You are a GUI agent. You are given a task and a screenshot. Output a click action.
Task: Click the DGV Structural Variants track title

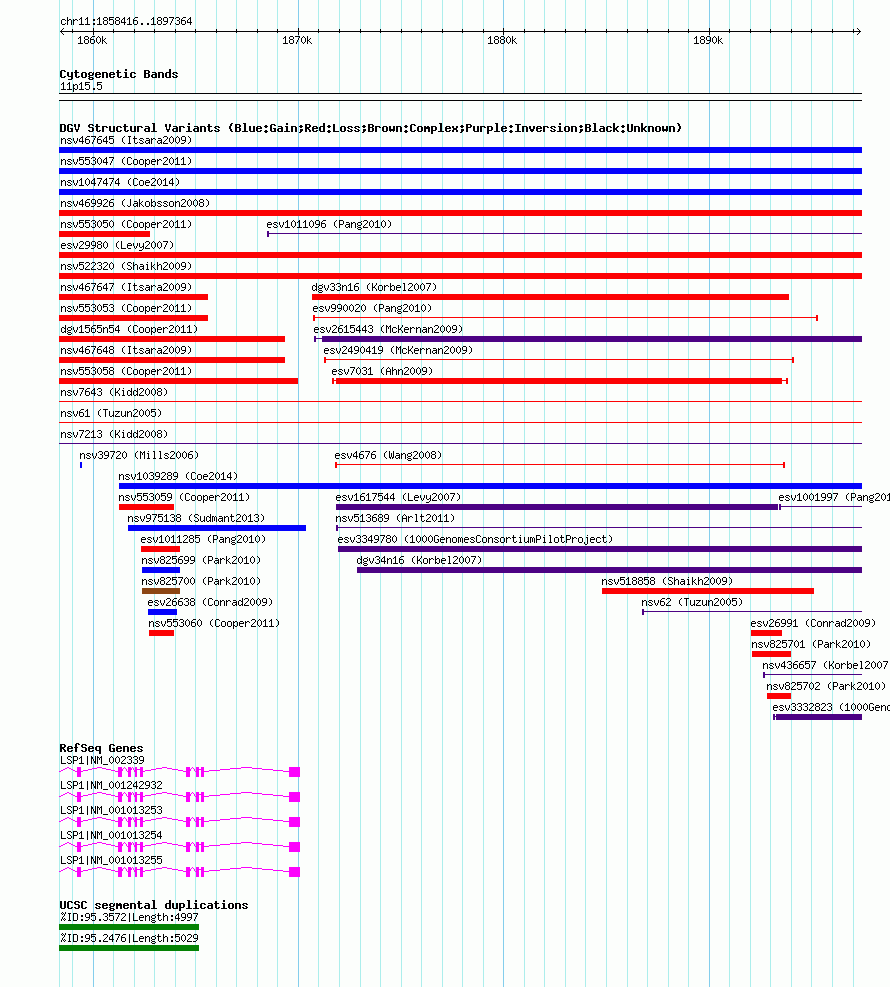point(371,128)
